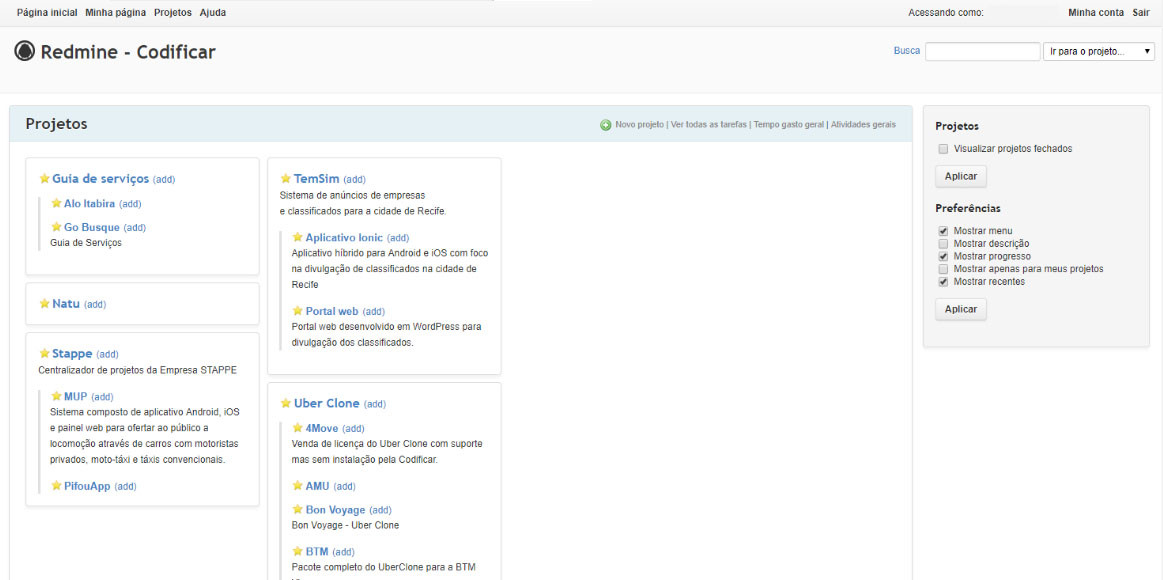This screenshot has width=1163, height=580.
Task: Click the Redmine logo icon in header
Action: tap(24, 51)
